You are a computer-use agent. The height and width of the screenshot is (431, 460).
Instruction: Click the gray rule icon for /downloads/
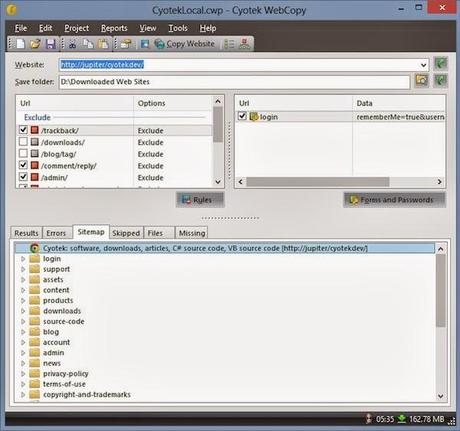[x=35, y=142]
